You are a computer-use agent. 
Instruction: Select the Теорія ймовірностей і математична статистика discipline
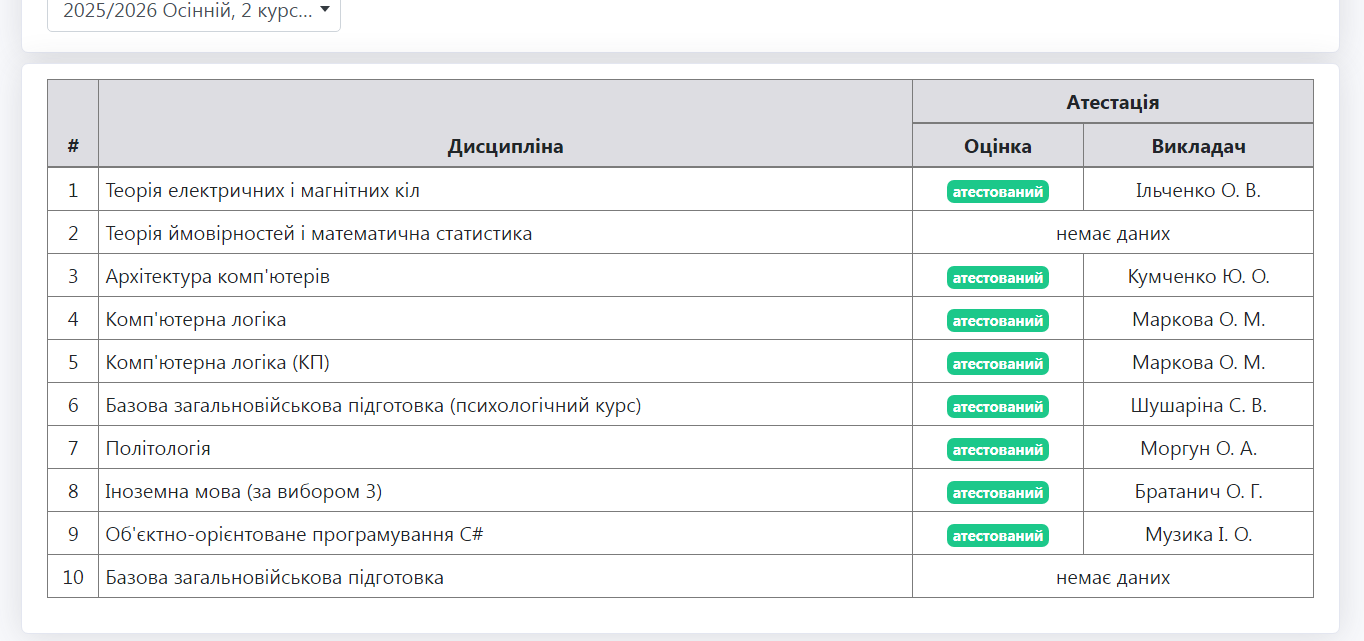pyautogui.click(x=319, y=234)
